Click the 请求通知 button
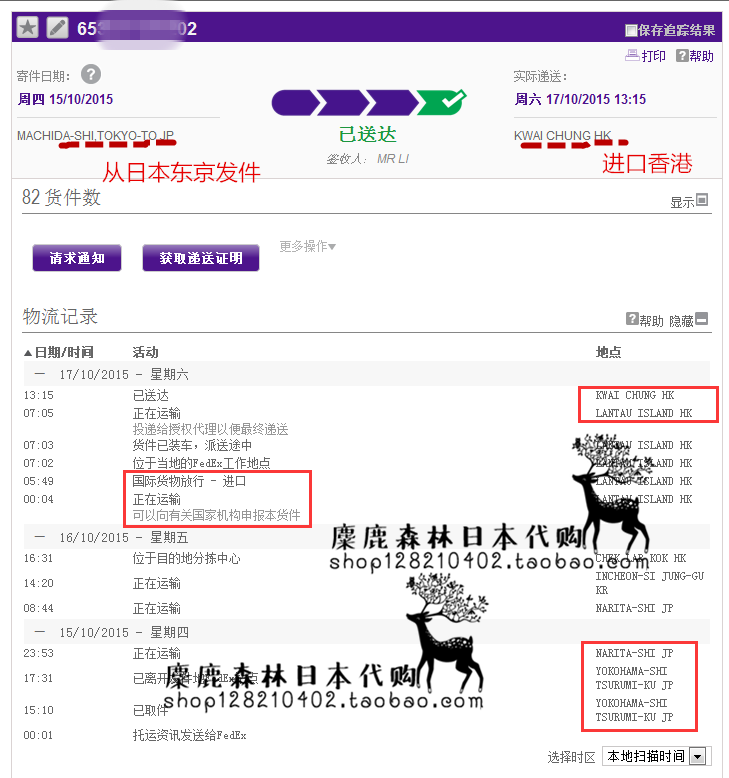 pos(77,258)
